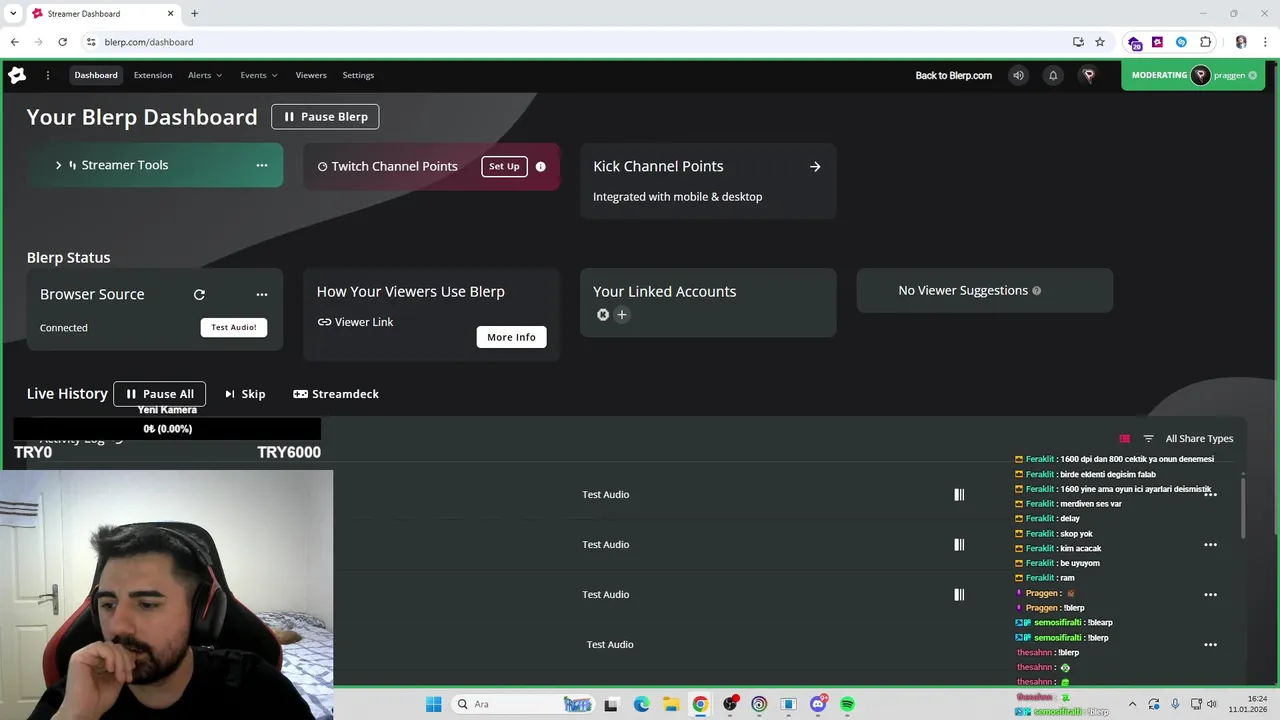Click the Test Audio! button
The height and width of the screenshot is (720, 1280).
[x=234, y=327]
